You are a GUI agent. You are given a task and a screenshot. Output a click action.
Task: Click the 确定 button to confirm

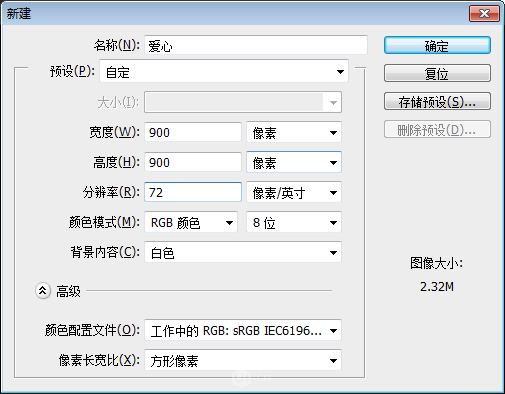[x=437, y=45]
